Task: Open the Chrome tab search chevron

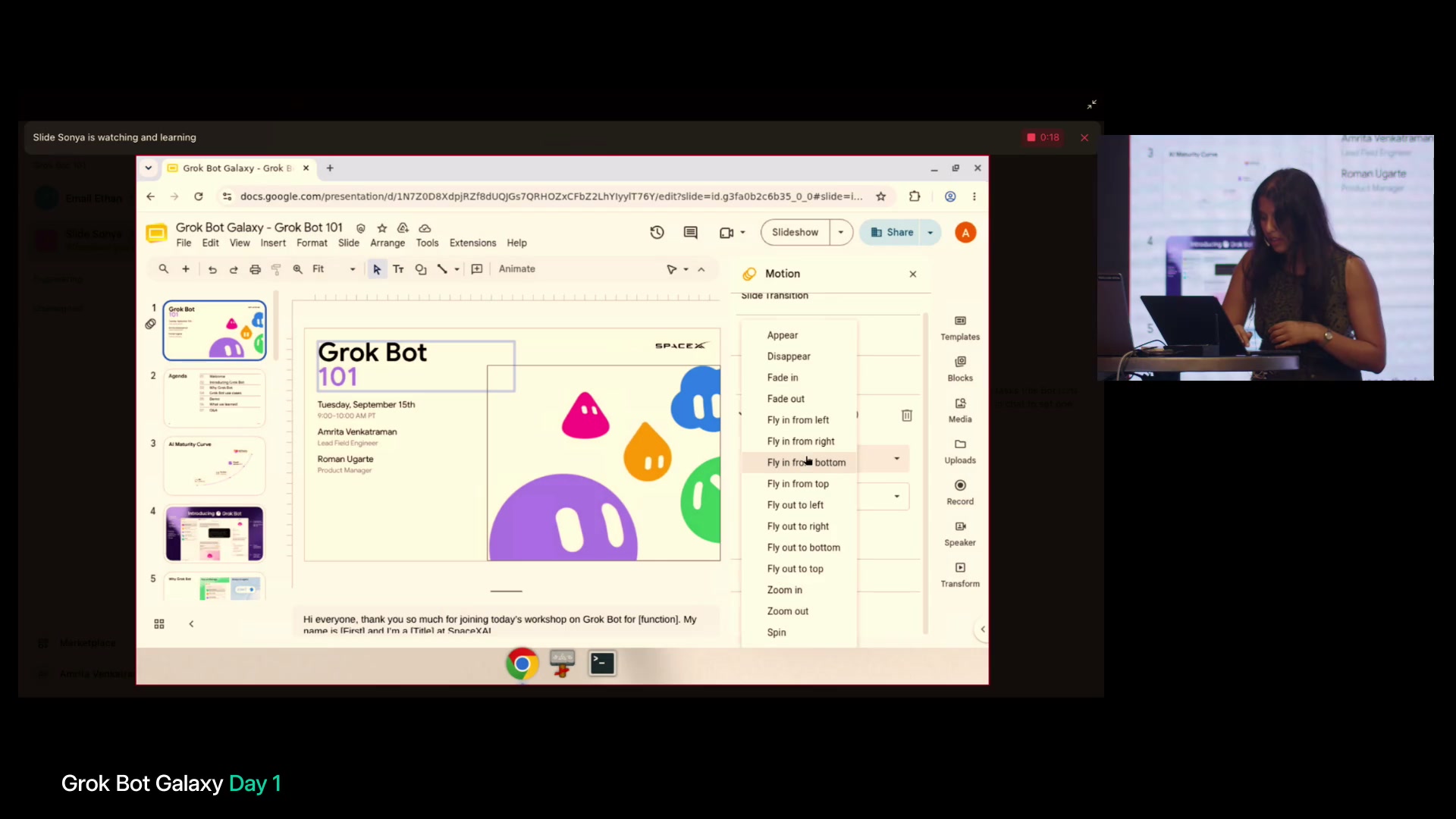Action: (x=149, y=168)
